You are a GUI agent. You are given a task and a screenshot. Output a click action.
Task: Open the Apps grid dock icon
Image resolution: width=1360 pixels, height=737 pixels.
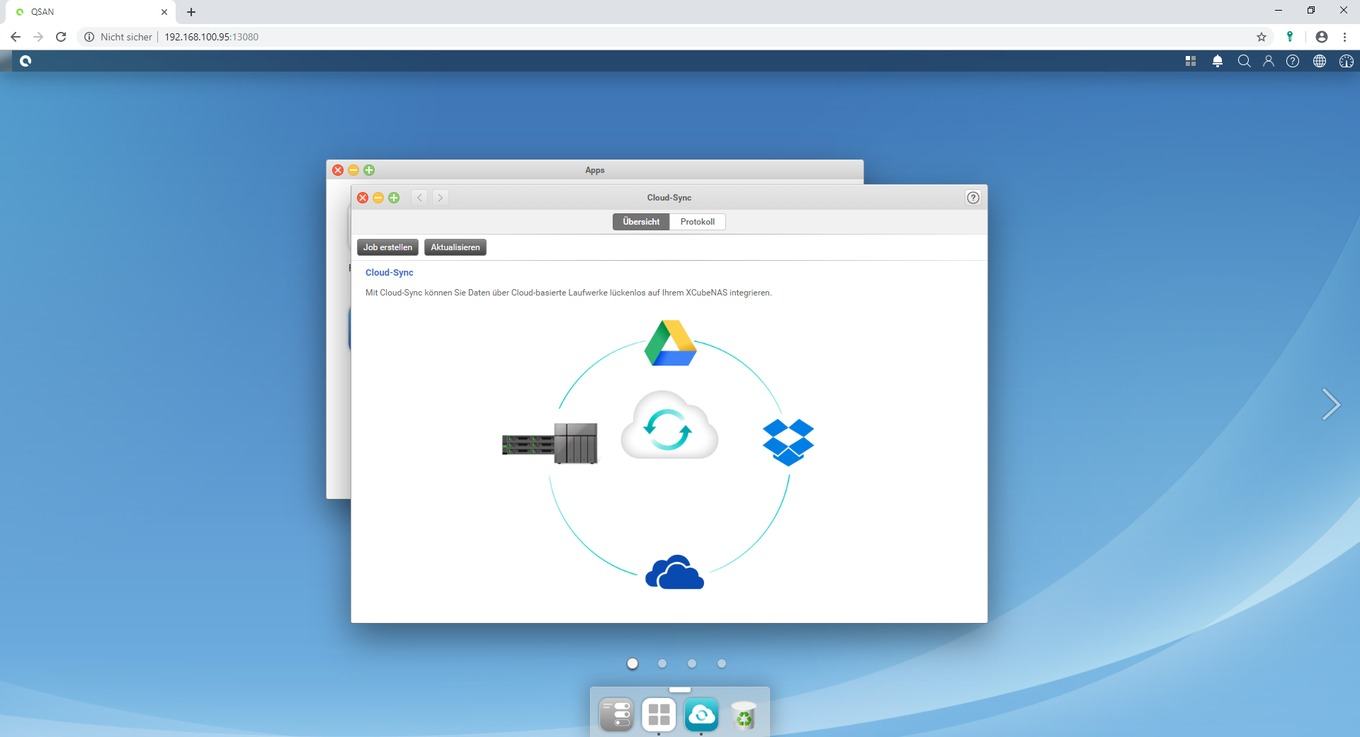(659, 715)
